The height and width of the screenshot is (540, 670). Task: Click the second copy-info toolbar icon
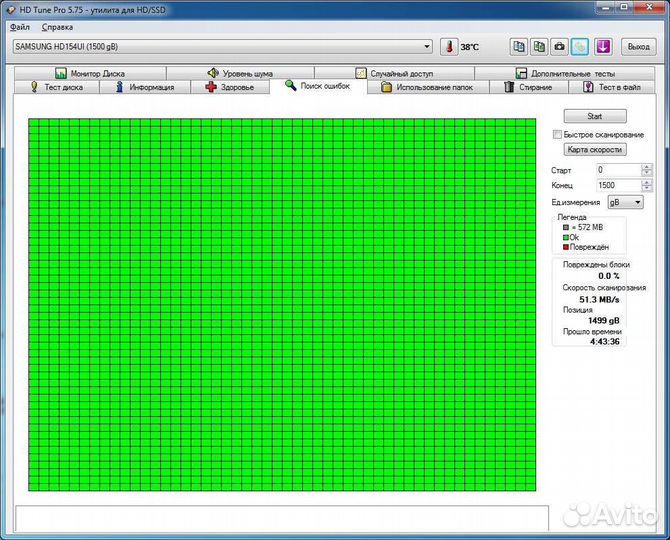point(539,47)
